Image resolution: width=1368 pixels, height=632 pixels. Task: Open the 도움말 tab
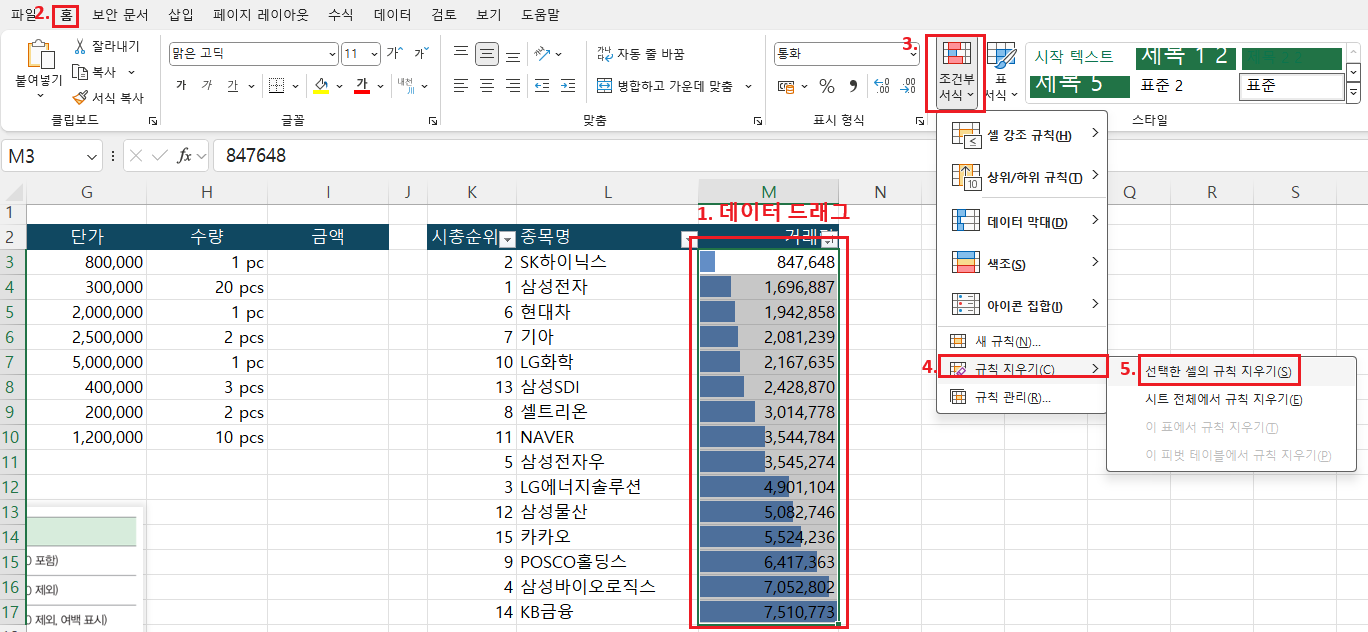[540, 15]
